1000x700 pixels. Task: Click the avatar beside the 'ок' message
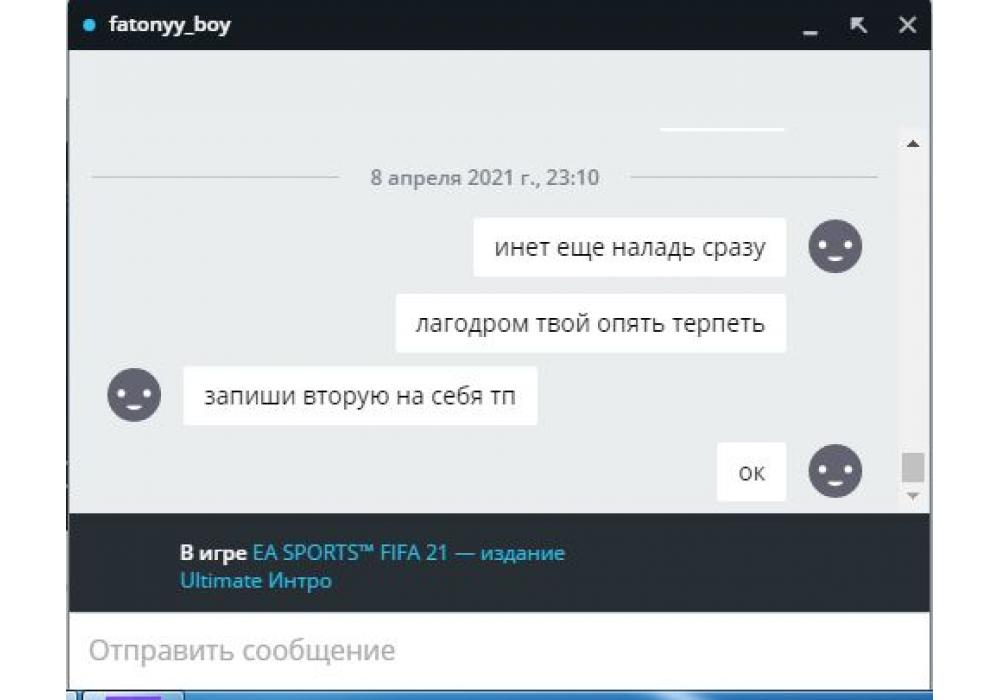click(835, 470)
